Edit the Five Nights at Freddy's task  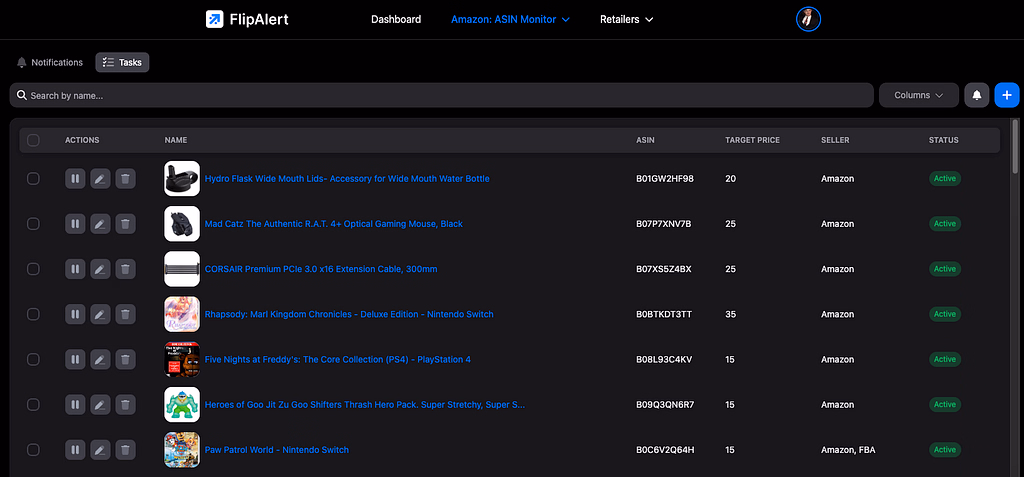click(100, 359)
